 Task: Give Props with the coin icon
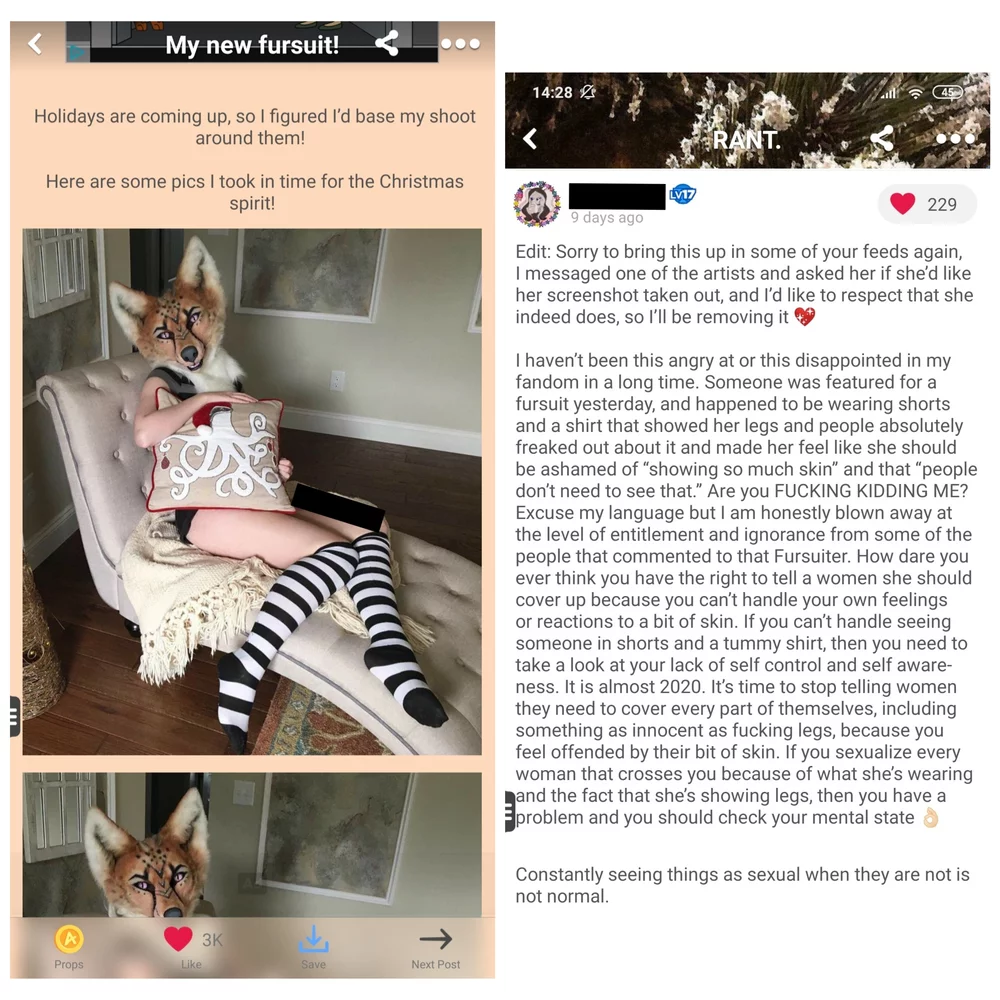[x=69, y=947]
